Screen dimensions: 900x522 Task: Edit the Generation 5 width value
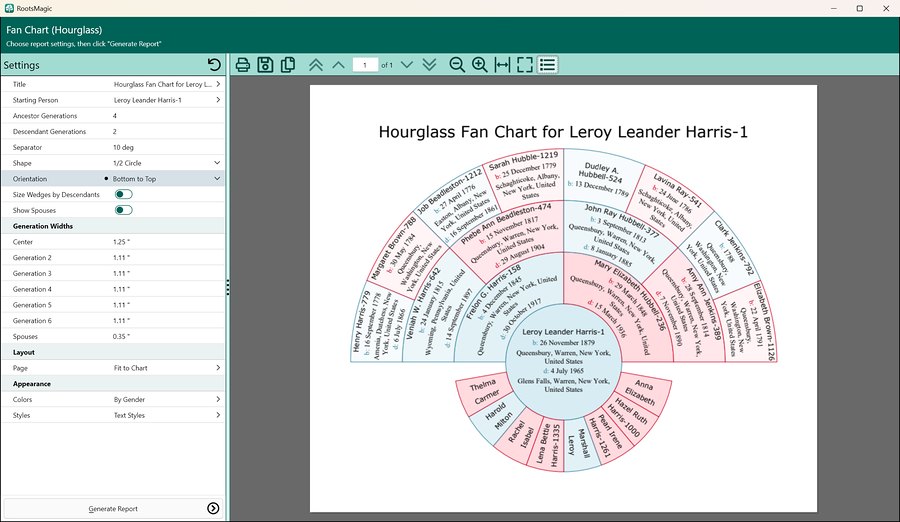[121, 305]
